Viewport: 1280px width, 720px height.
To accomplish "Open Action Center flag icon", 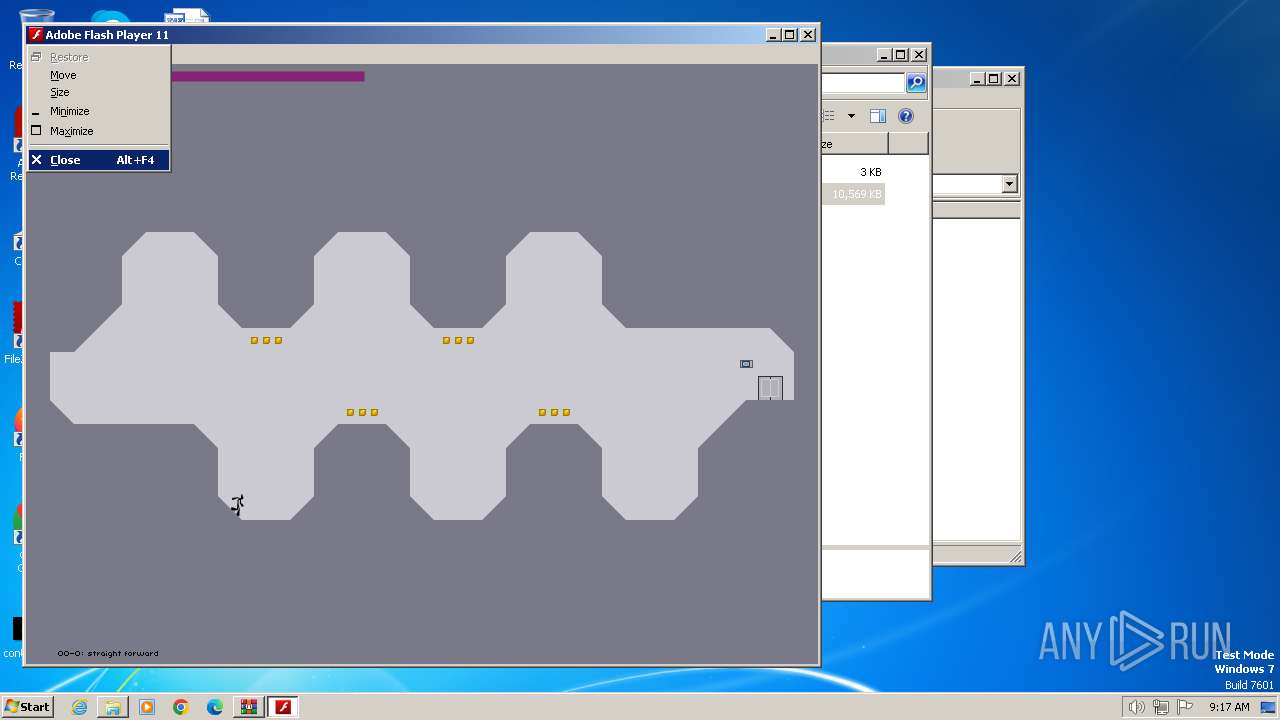I will tap(1185, 707).
